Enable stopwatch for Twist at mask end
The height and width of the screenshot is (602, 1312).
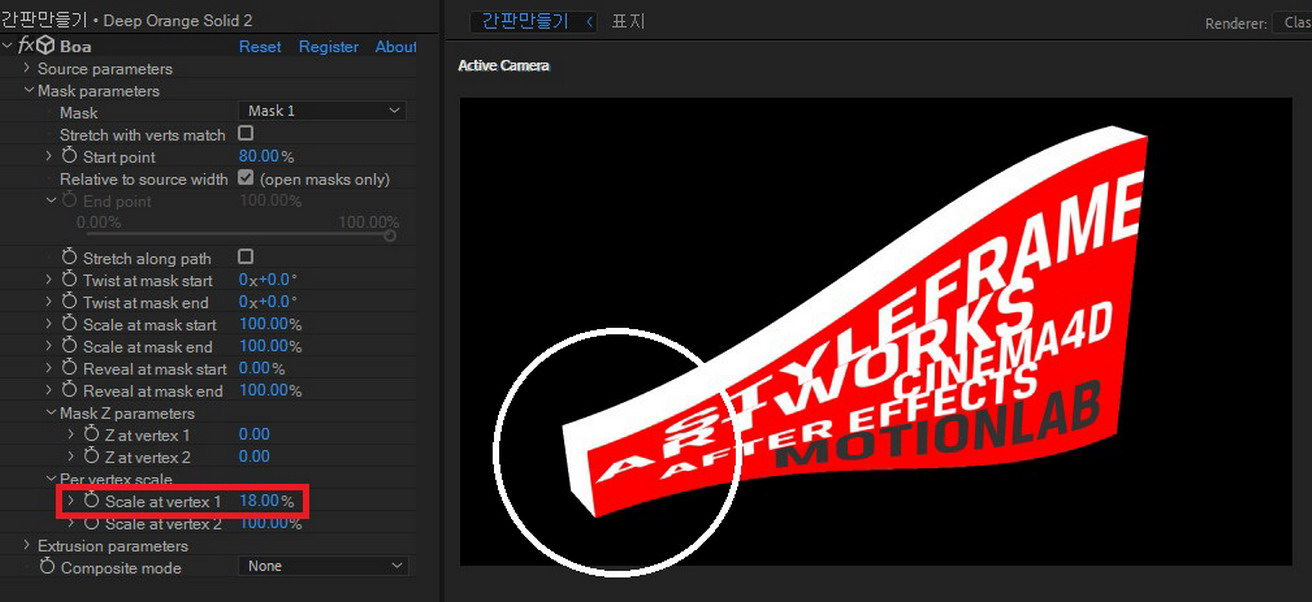69,302
